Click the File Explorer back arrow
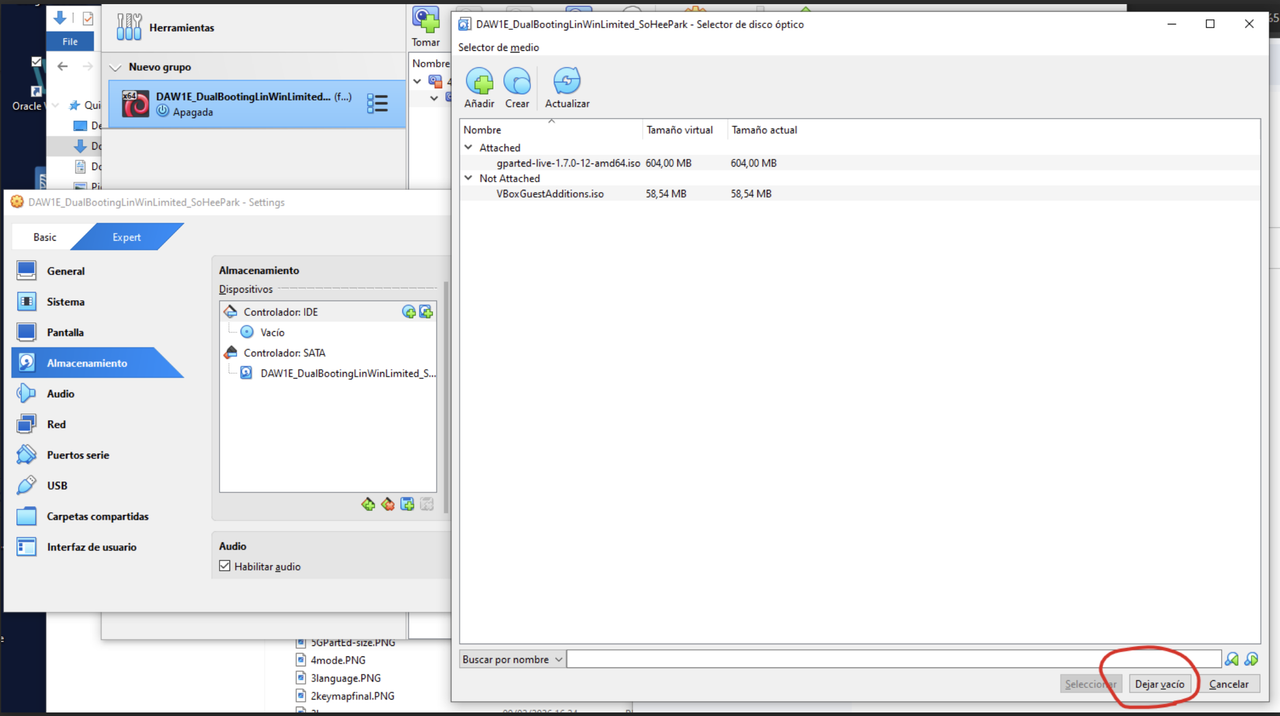 (63, 67)
